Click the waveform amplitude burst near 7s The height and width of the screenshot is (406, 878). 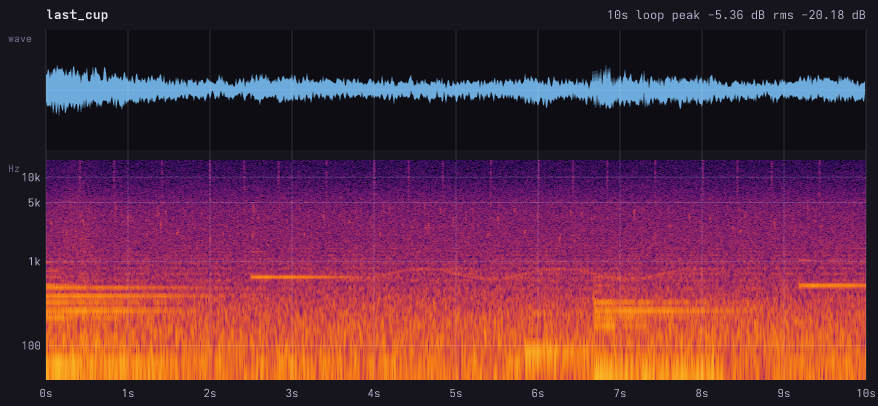tap(603, 87)
